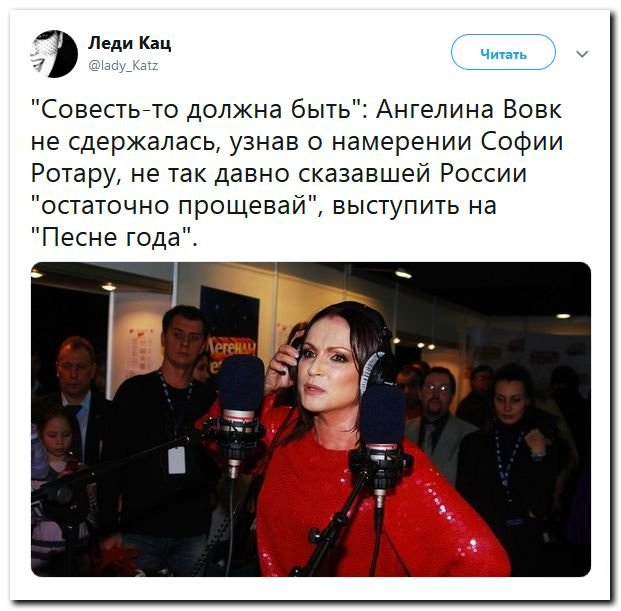This screenshot has height=611, width=621.
Task: Follow the account with the Читать button
Action: click(503, 53)
